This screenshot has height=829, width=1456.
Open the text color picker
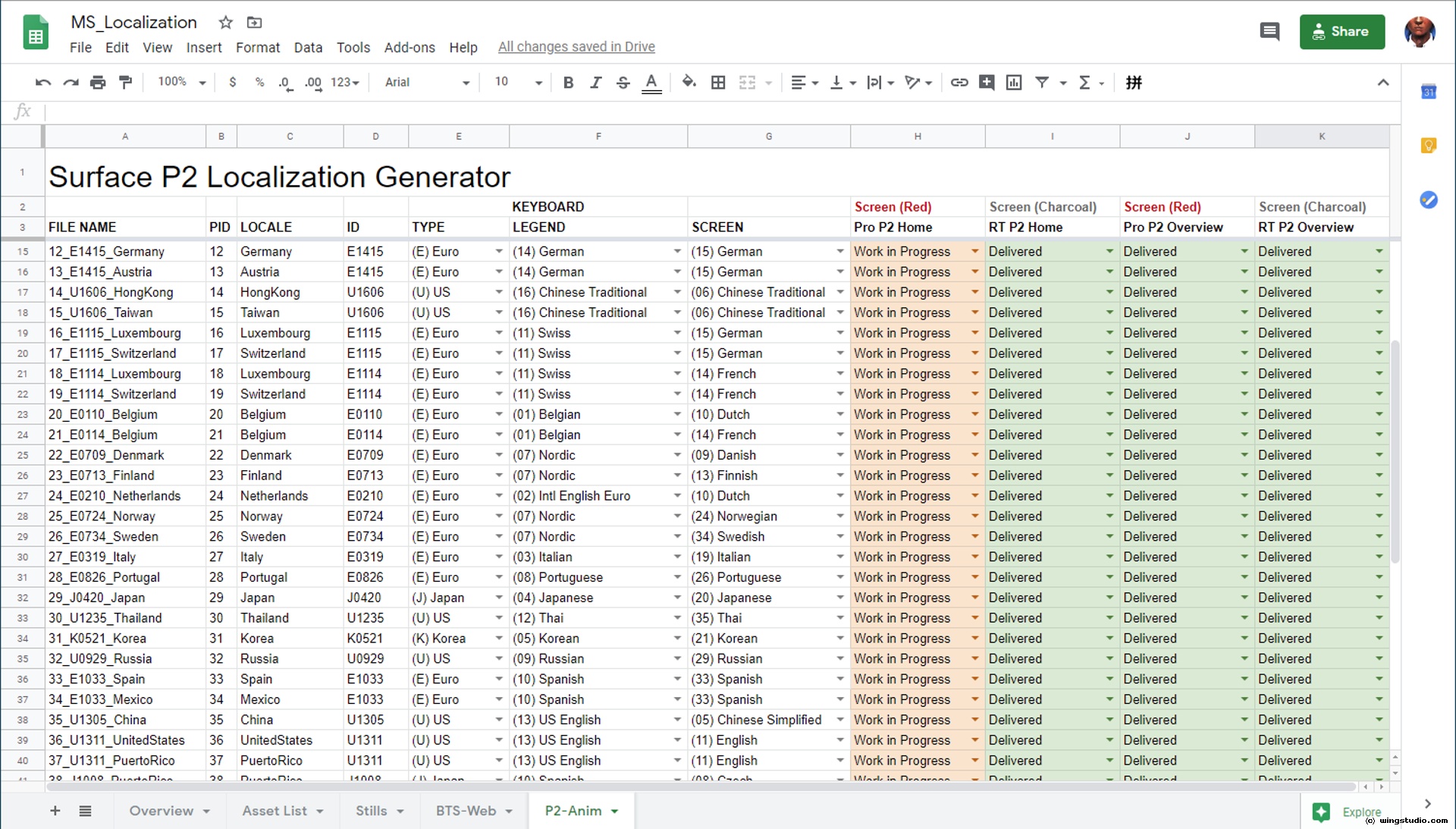(x=651, y=83)
